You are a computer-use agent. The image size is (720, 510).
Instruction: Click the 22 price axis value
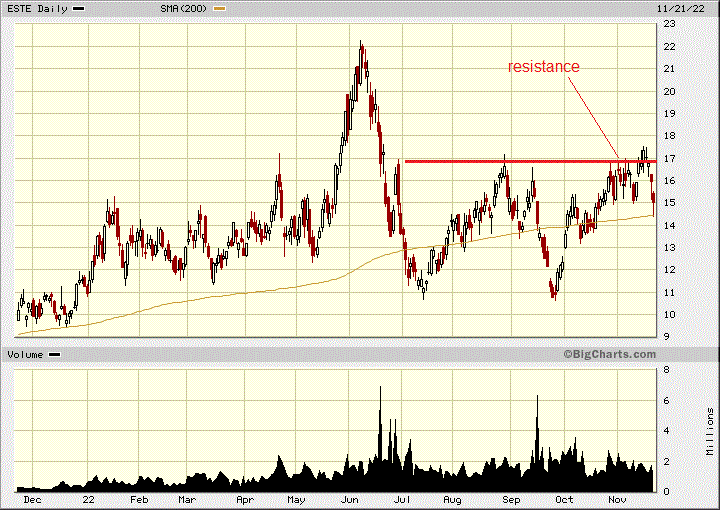[669, 46]
